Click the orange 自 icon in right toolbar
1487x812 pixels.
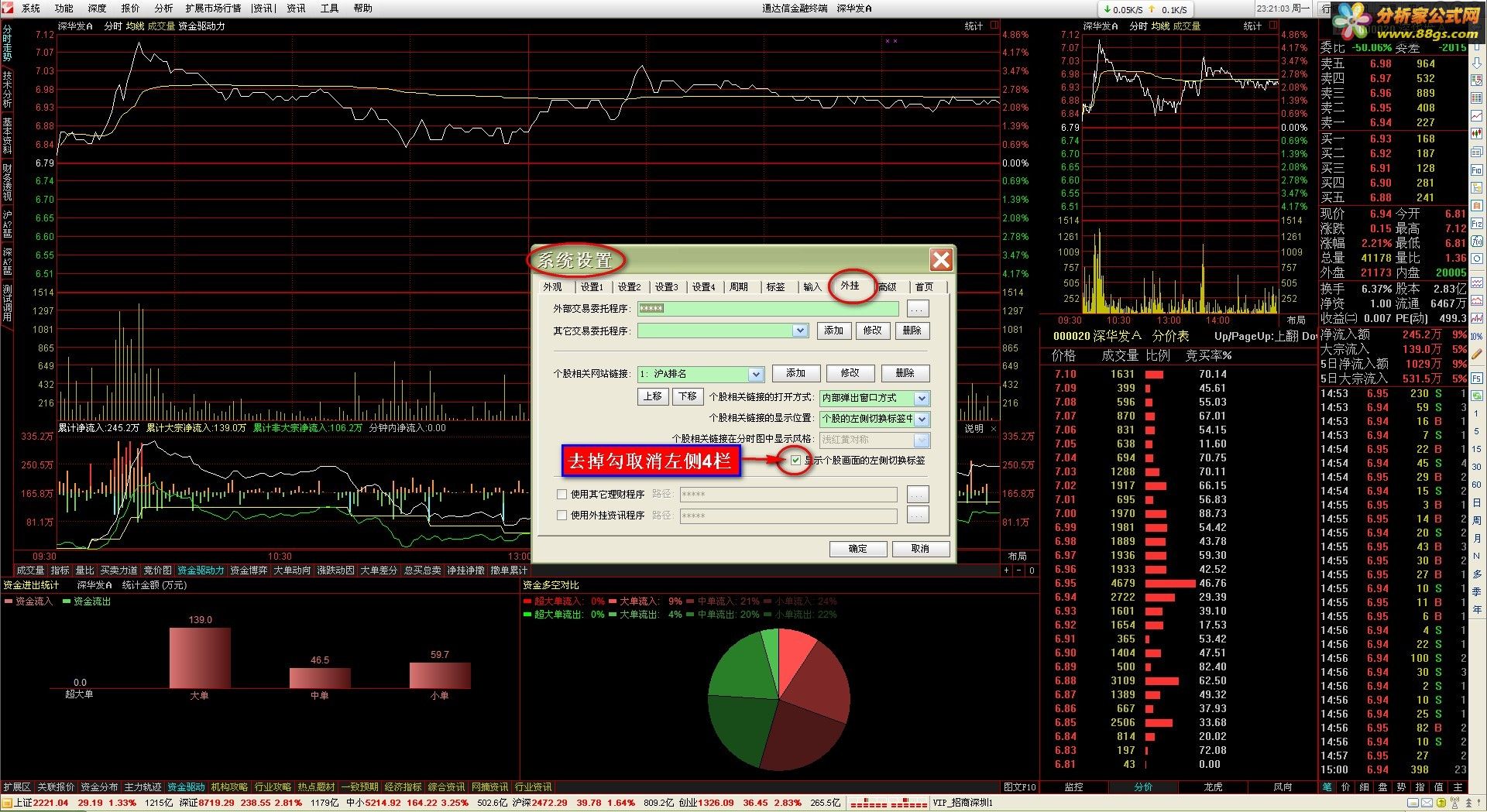[x=1477, y=205]
